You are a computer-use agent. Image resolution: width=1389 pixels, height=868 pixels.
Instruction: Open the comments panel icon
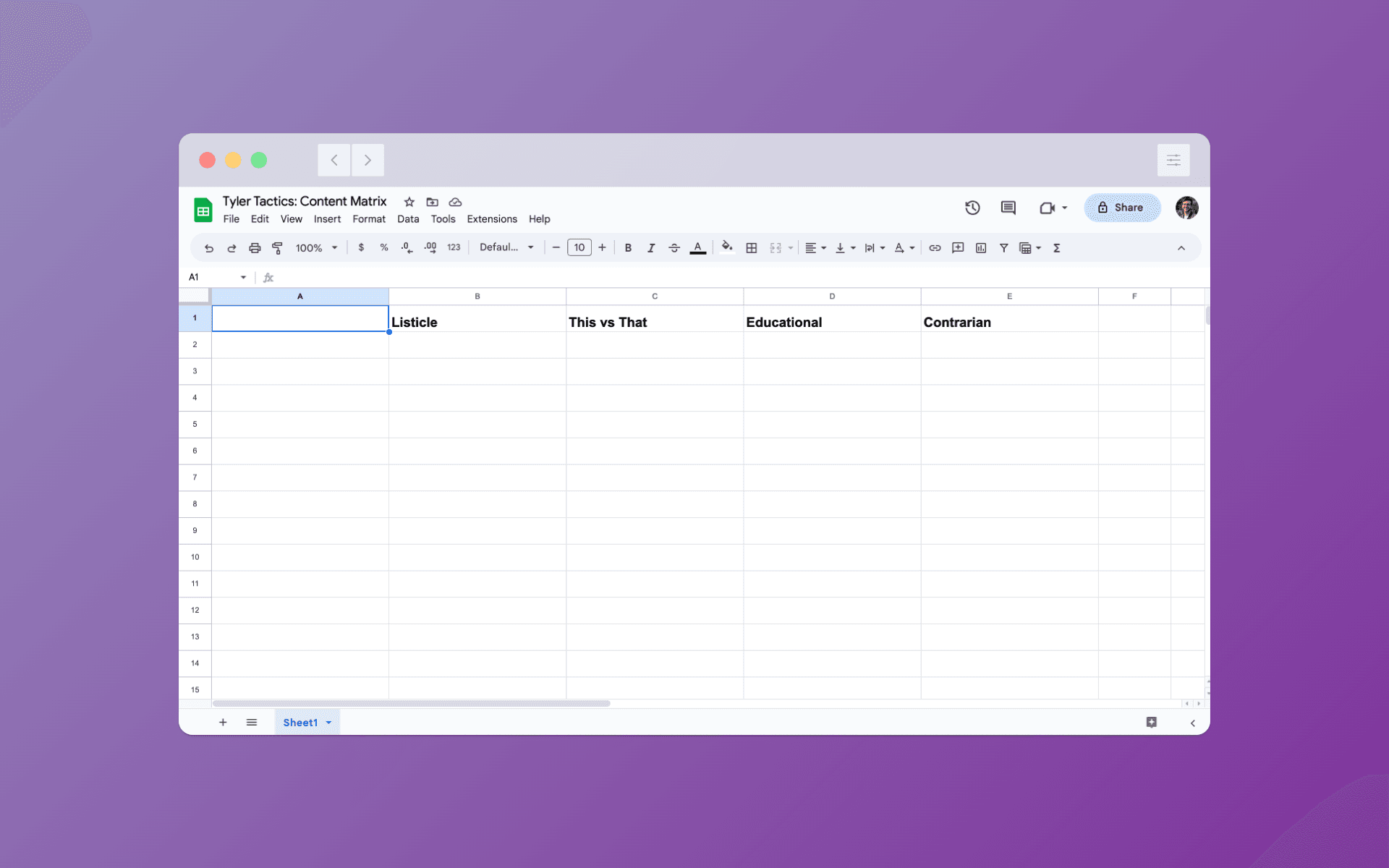[1008, 208]
